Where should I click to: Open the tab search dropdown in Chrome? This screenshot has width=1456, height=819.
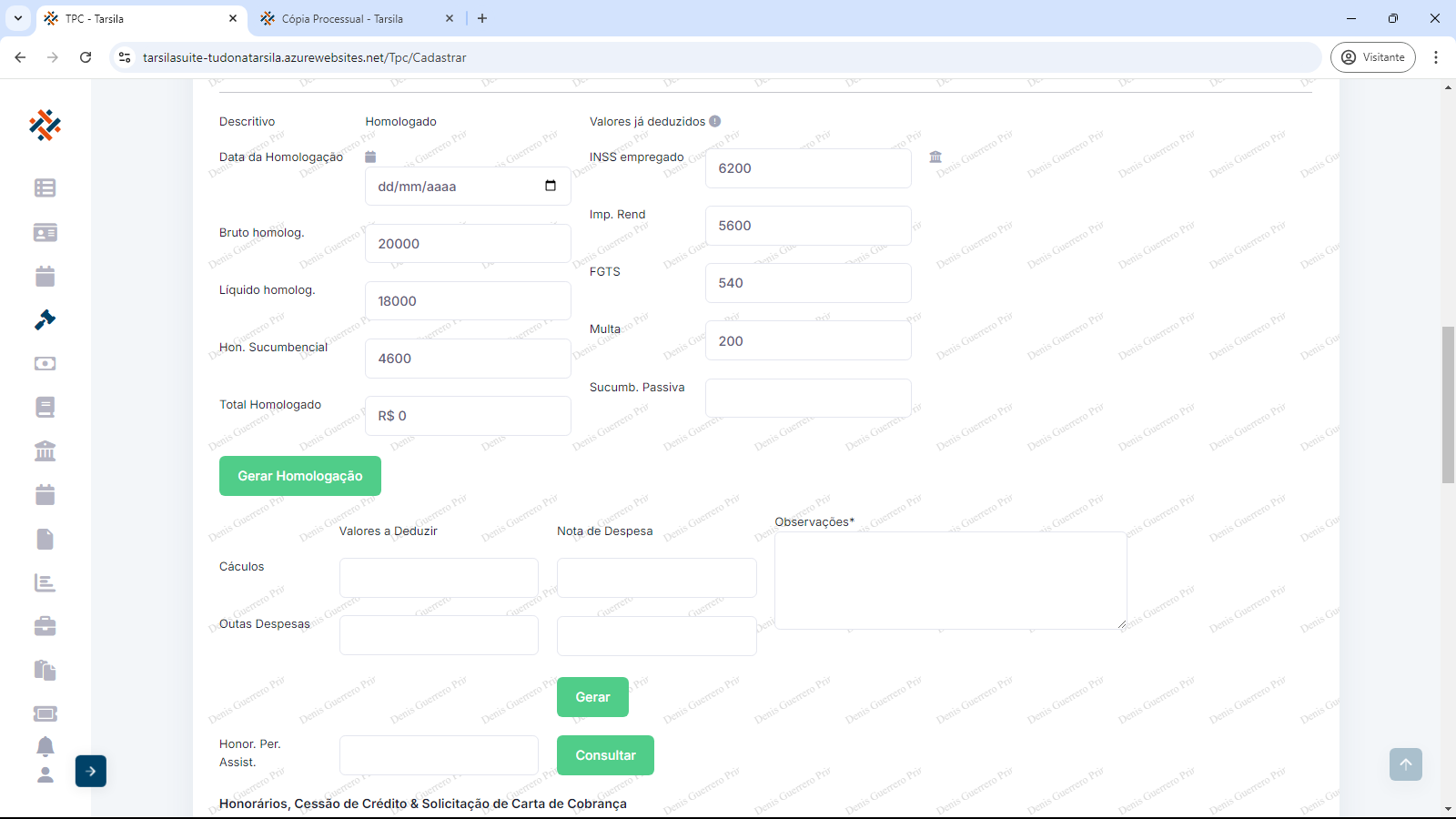tap(17, 18)
